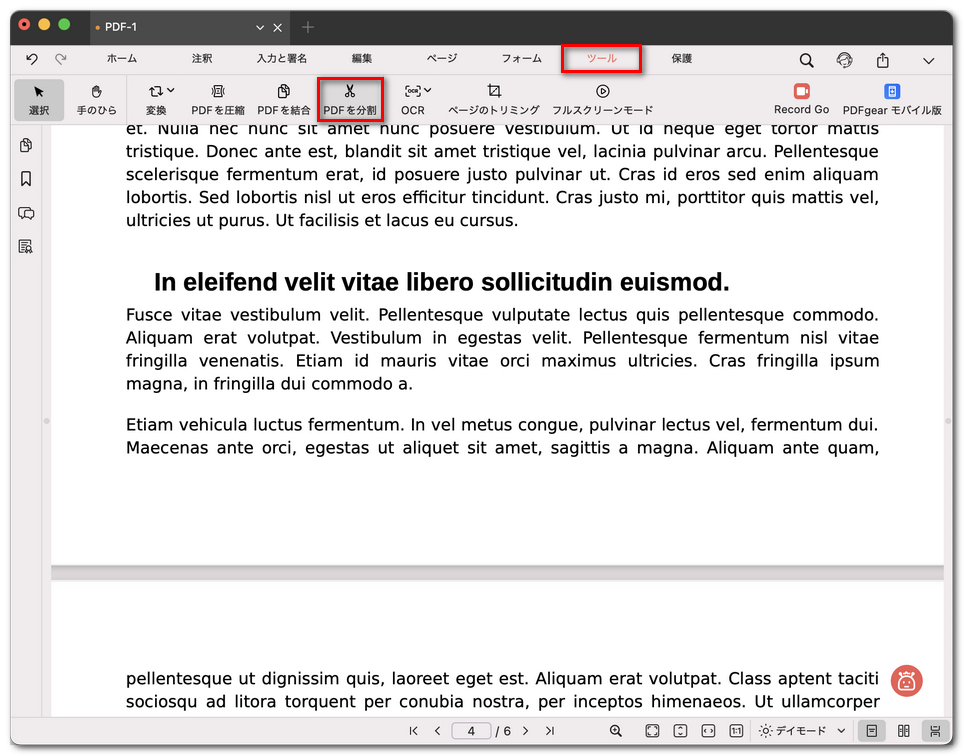Image resolution: width=964 pixels, height=756 pixels.
Task: Open the search-results sidebar panel icon
Action: click(26, 246)
